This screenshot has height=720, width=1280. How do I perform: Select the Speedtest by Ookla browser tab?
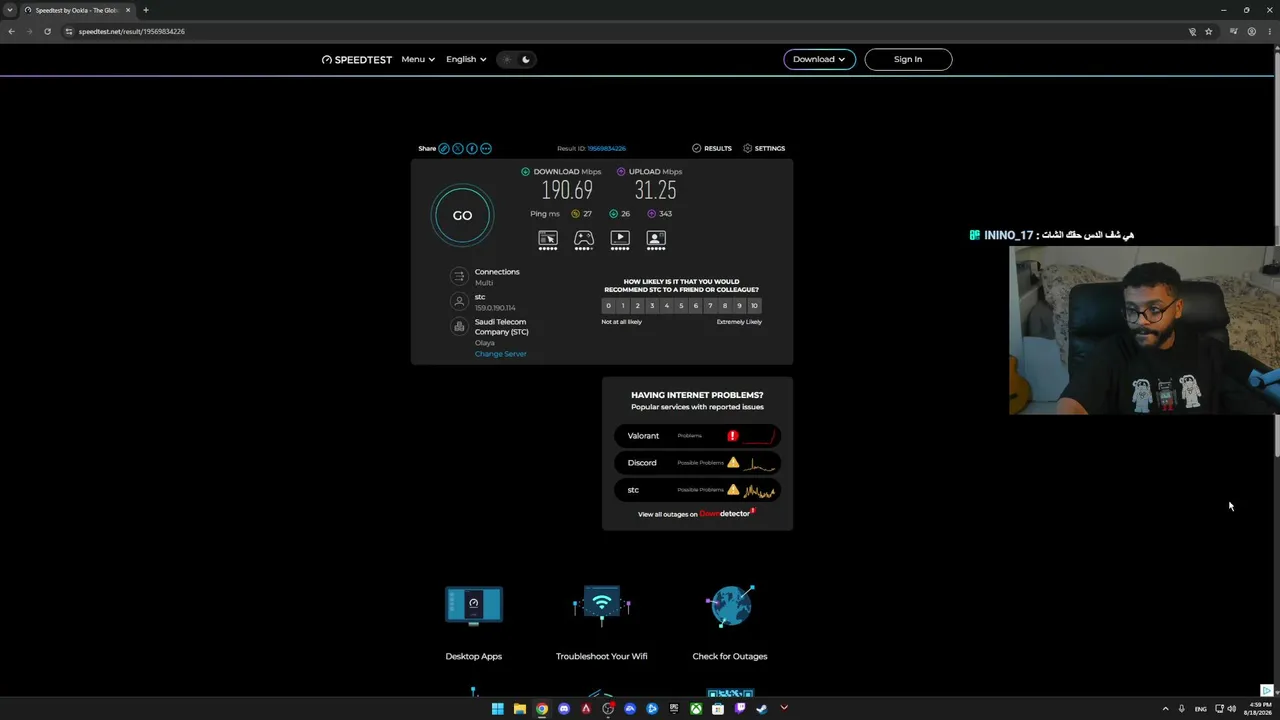(78, 10)
